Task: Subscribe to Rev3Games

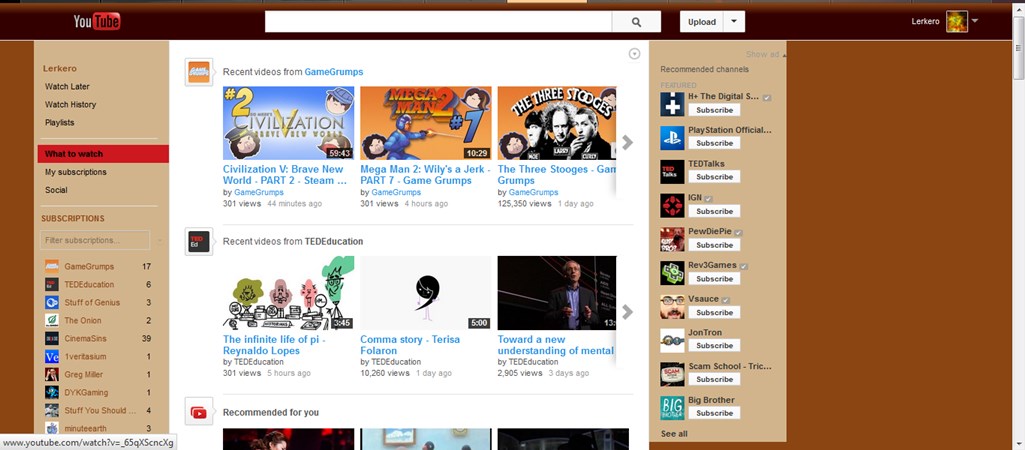Action: (x=714, y=279)
